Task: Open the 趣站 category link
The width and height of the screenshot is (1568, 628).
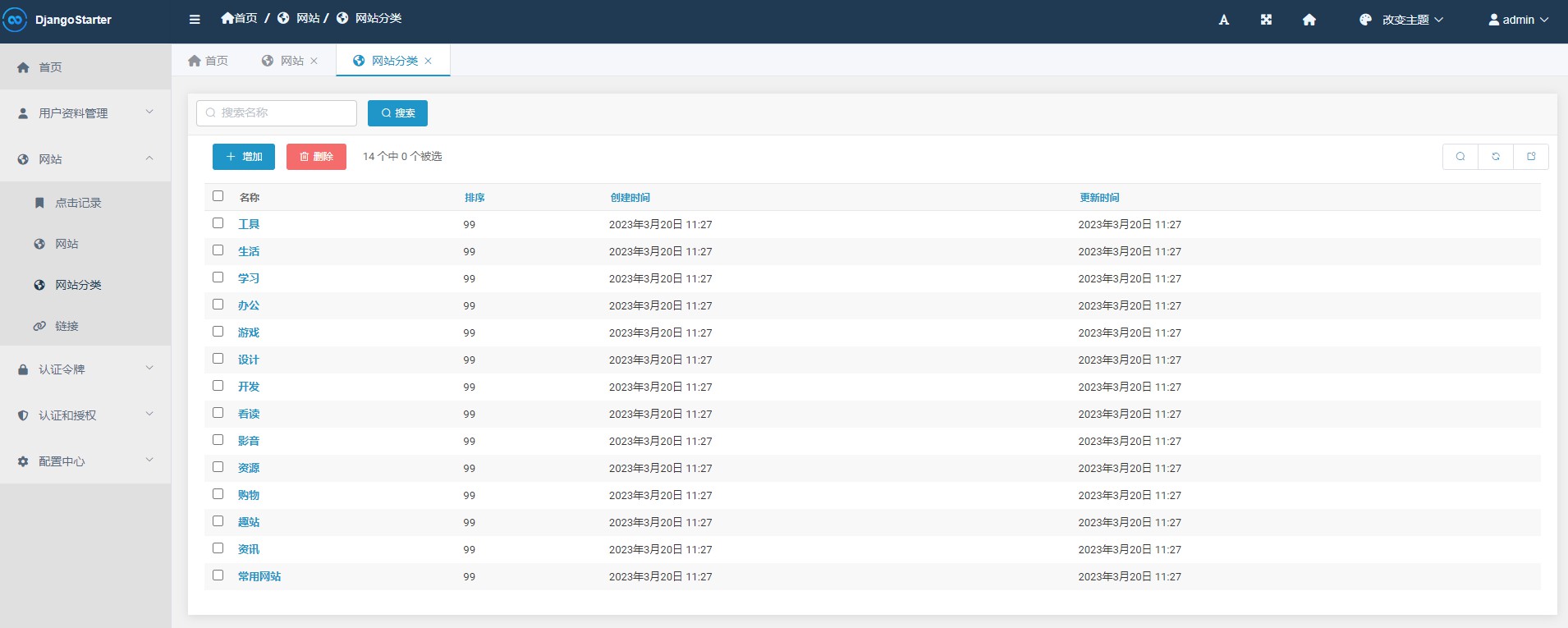Action: click(249, 522)
